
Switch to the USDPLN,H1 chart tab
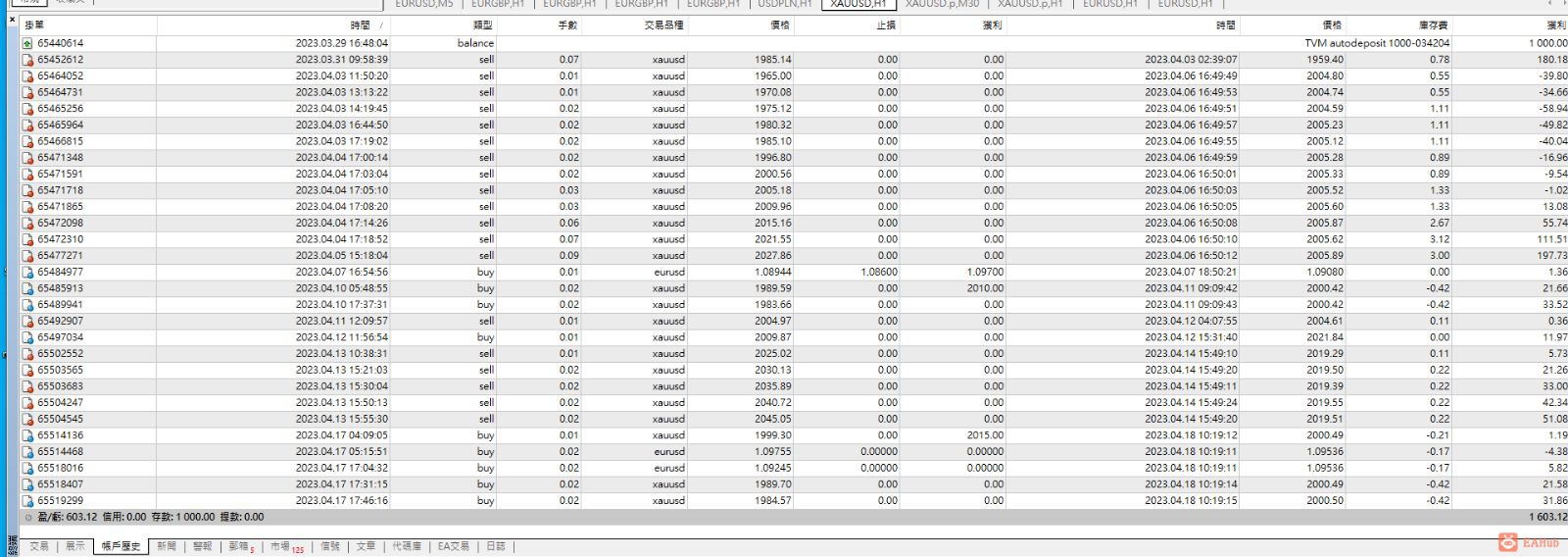pyautogui.click(x=785, y=5)
